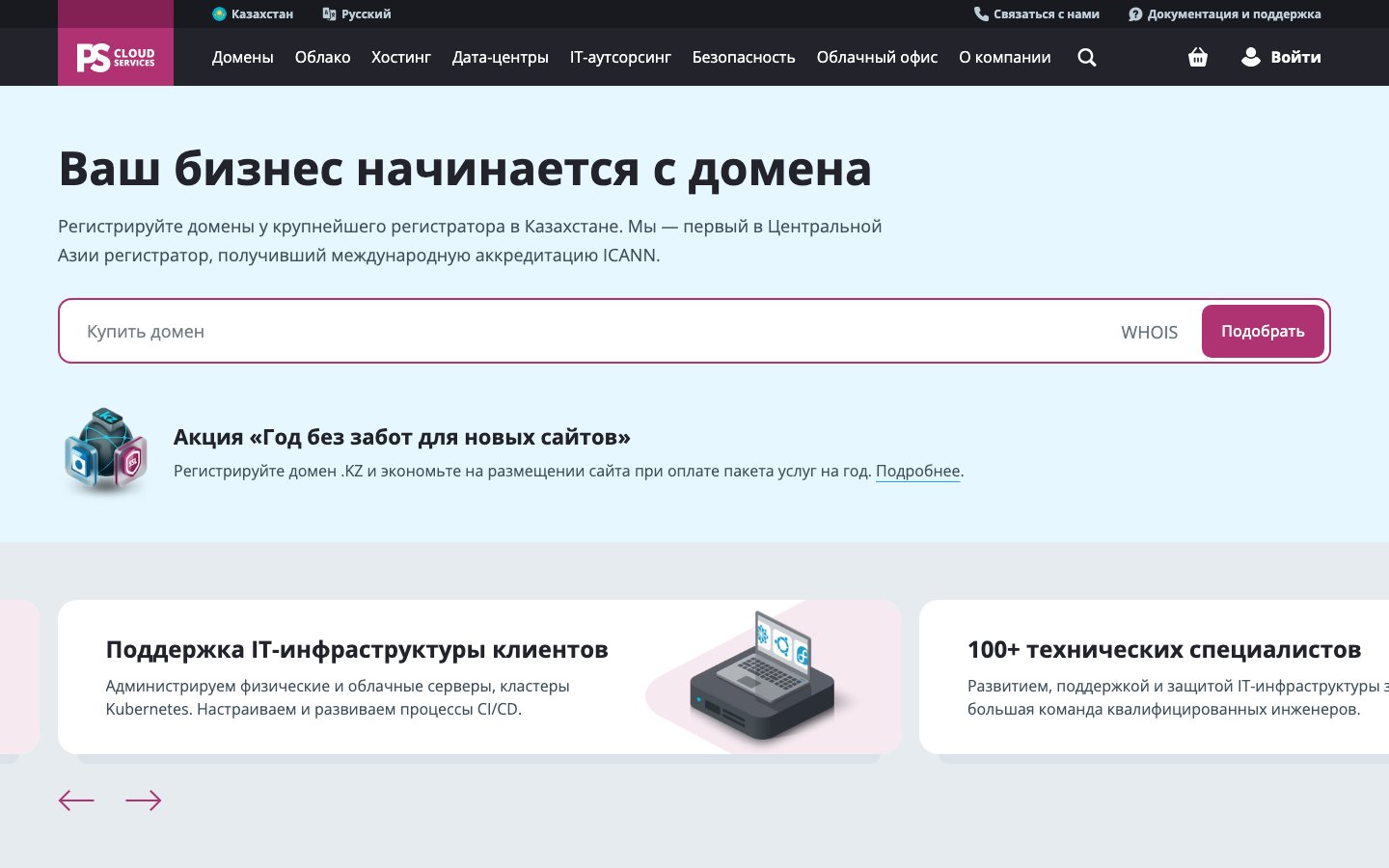The height and width of the screenshot is (868, 1389).
Task: Go to next slide with right arrow
Action: pyautogui.click(x=144, y=800)
